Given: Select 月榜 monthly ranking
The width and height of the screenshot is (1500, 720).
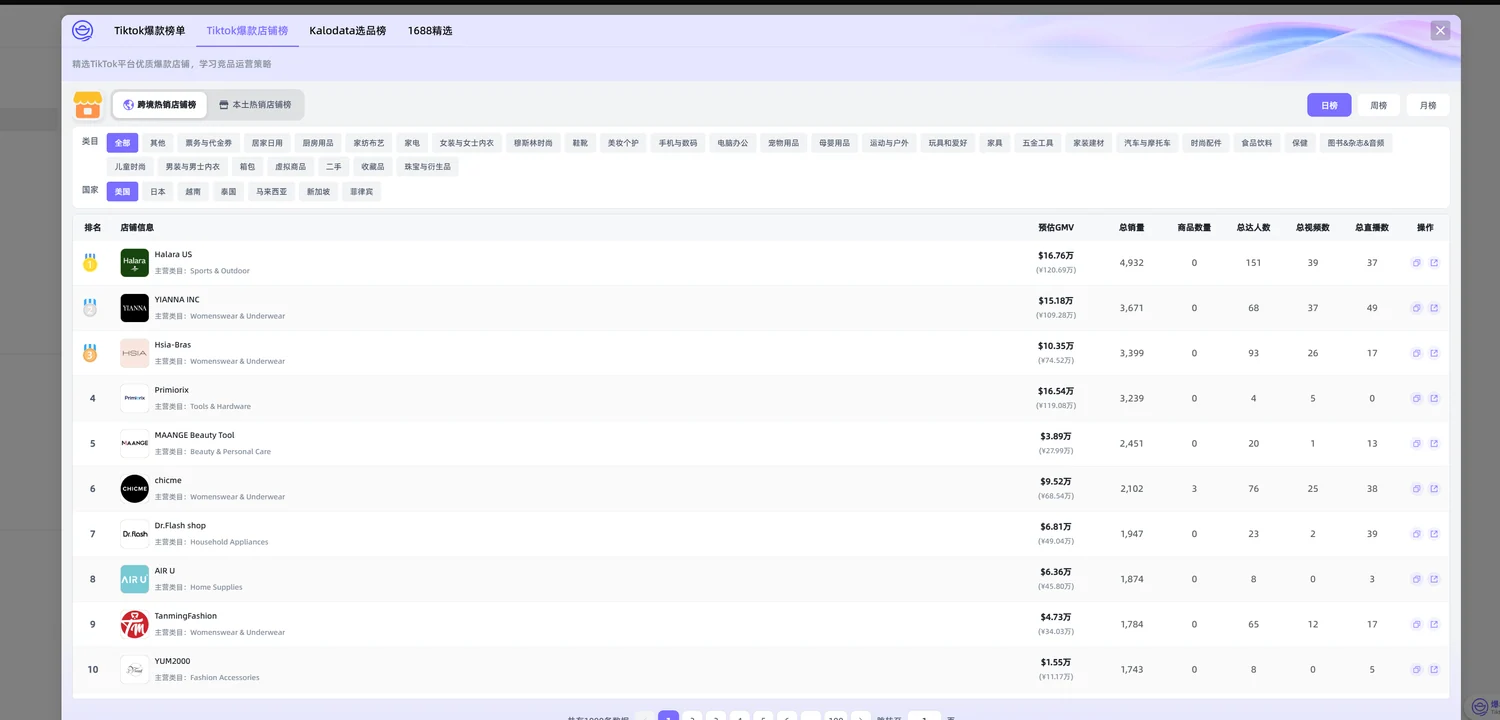Looking at the screenshot, I should click(x=1428, y=105).
